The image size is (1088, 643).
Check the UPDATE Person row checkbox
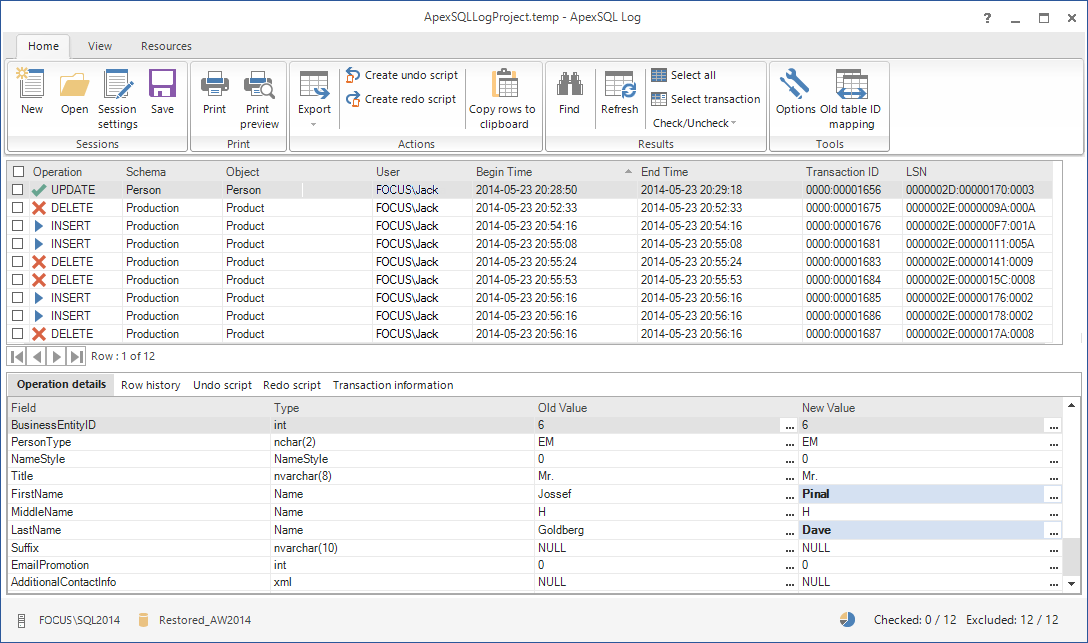(18, 189)
